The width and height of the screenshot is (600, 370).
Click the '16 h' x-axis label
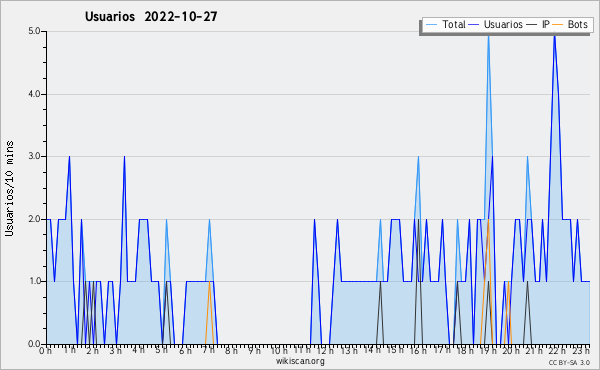coord(418,351)
